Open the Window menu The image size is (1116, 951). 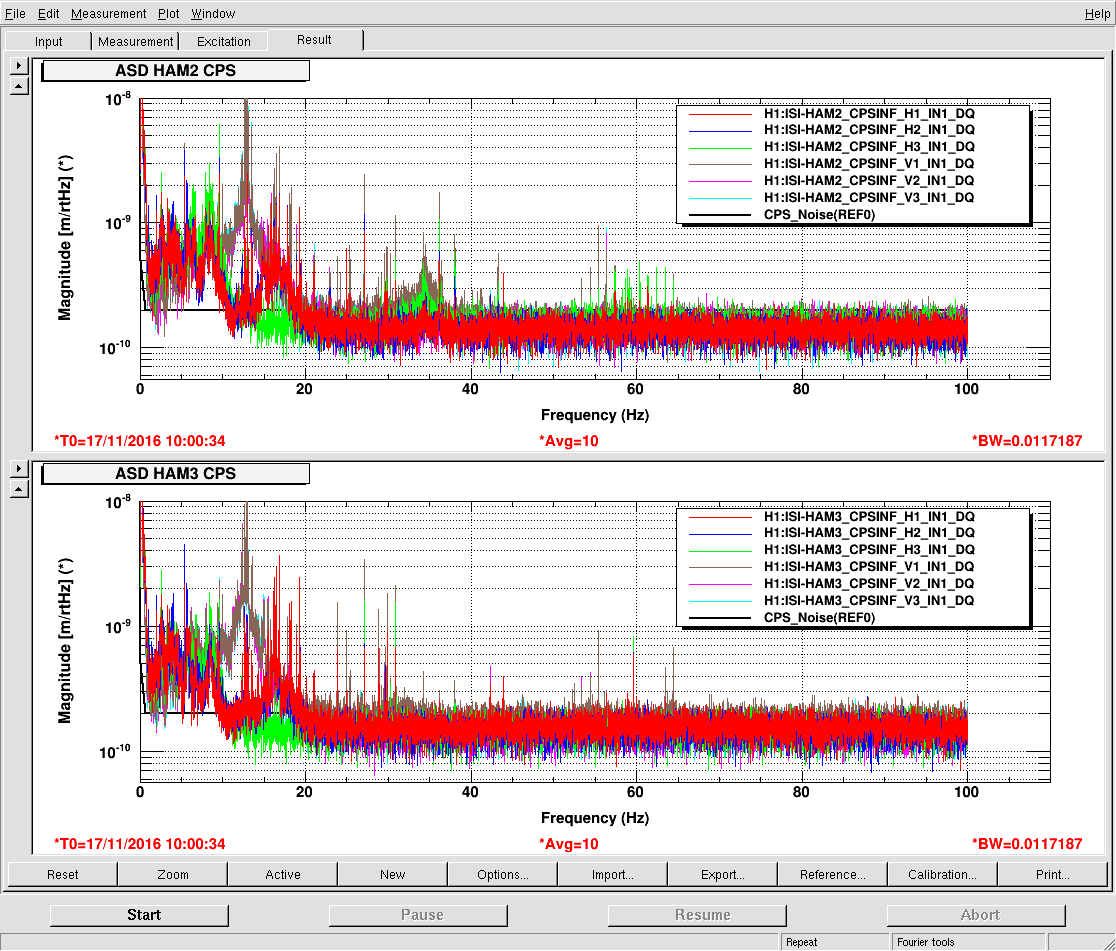coord(213,14)
